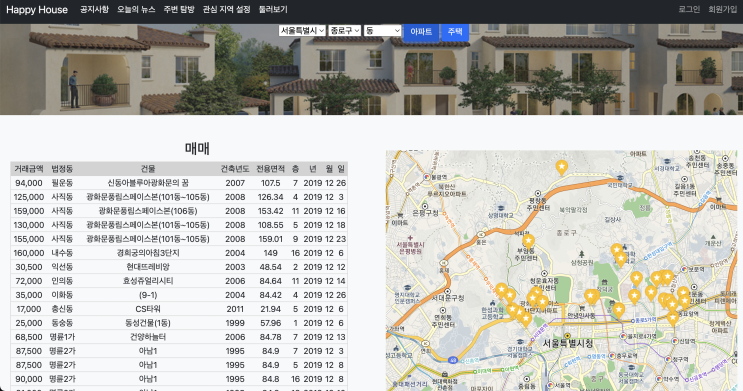Select the CS타워 row
The width and height of the screenshot is (743, 391).
click(x=179, y=309)
